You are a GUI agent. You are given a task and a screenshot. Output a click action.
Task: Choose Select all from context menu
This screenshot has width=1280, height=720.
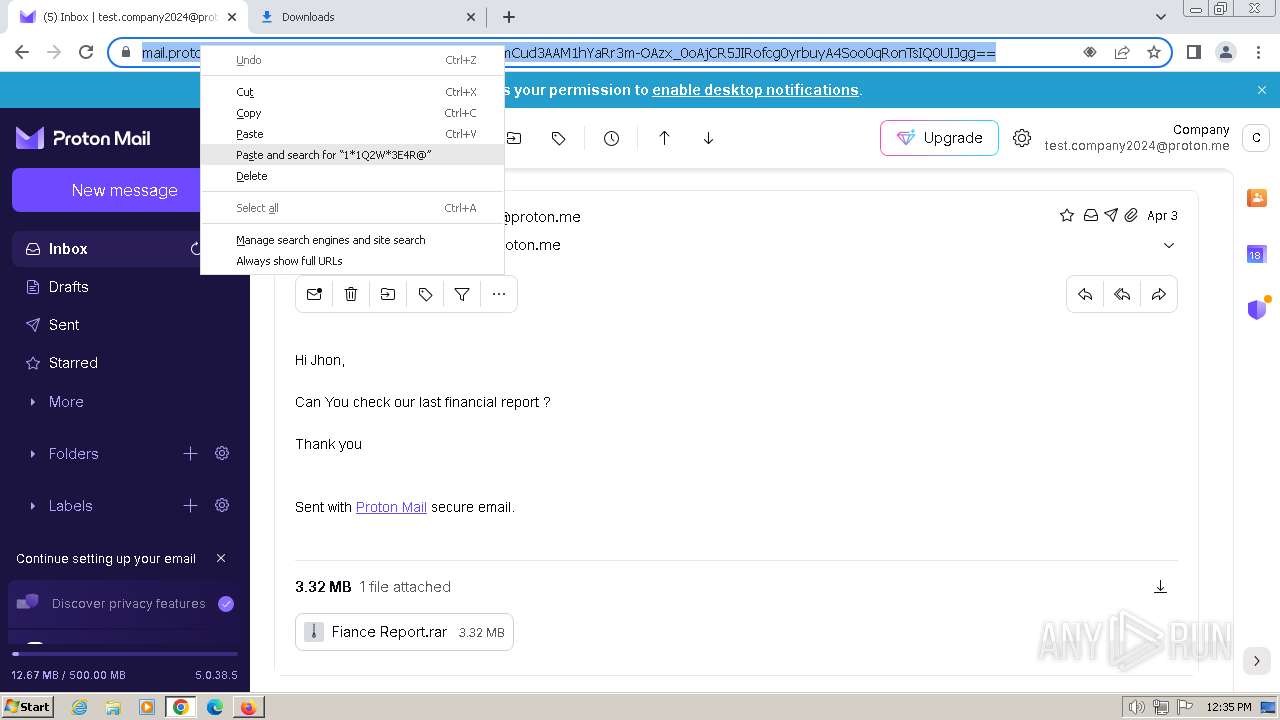pos(352,208)
